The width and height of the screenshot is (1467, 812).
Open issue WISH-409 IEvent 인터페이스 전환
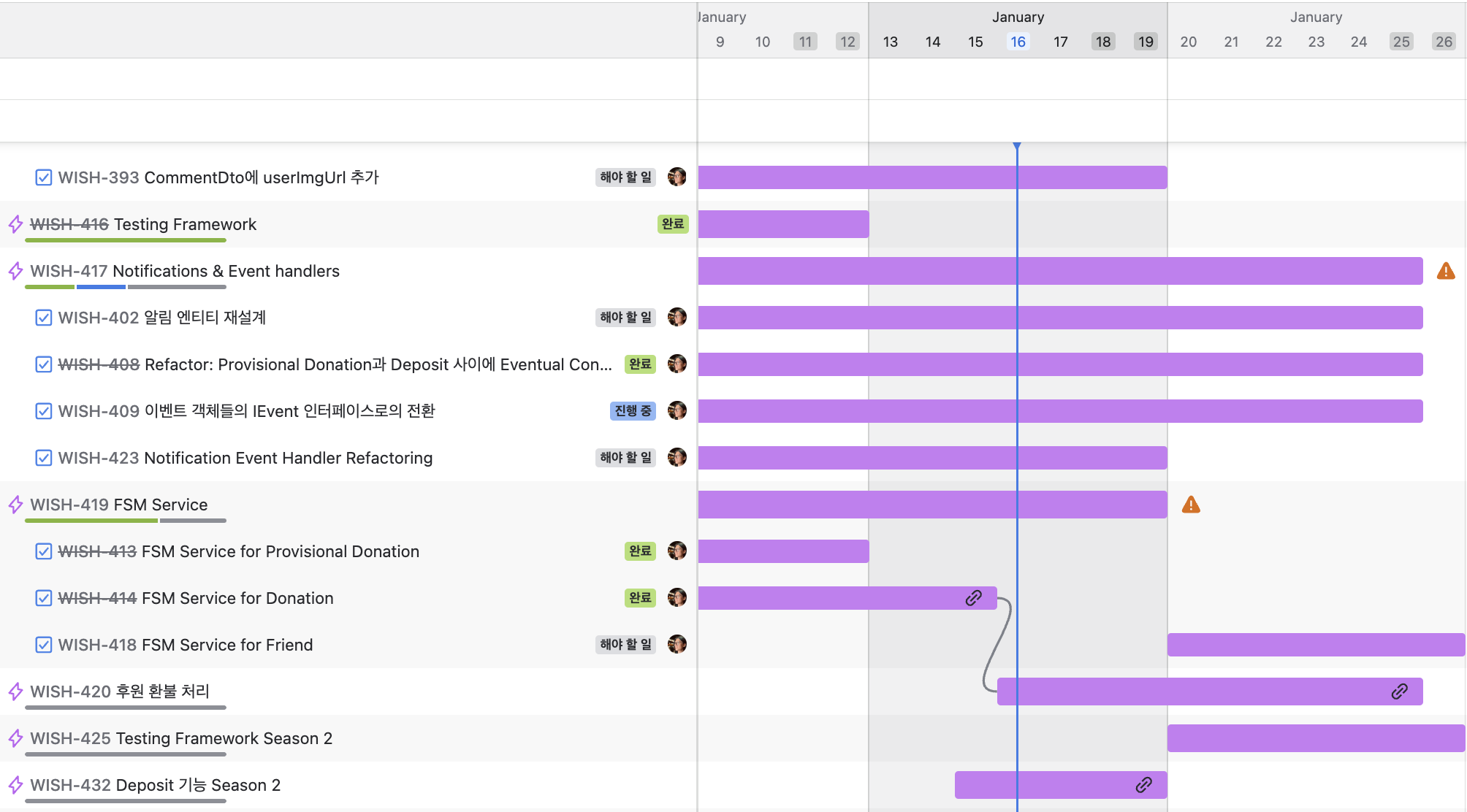[x=246, y=411]
